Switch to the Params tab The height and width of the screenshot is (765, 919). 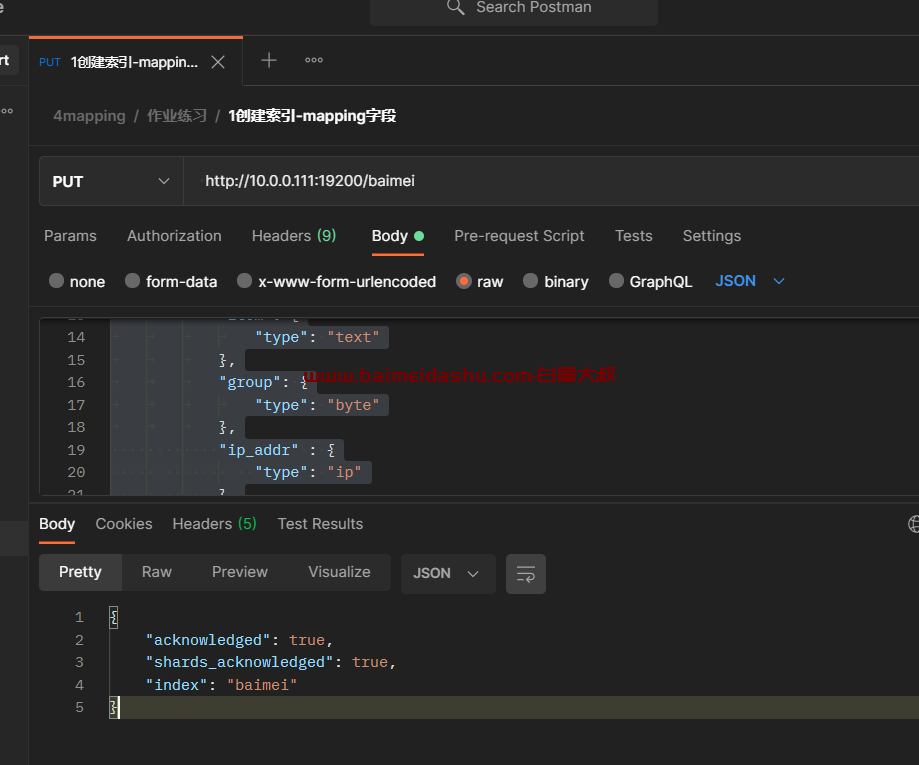pyautogui.click(x=70, y=236)
